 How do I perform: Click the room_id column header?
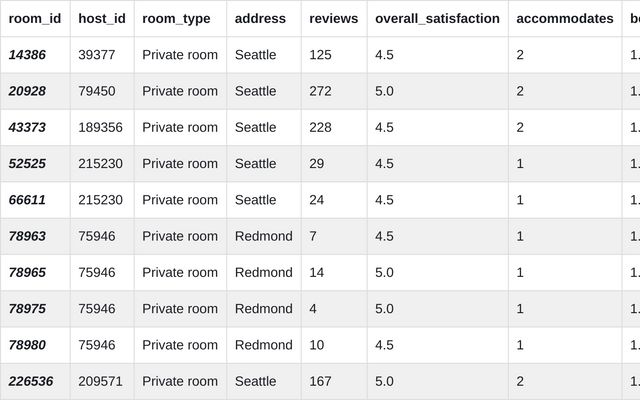pos(35,18)
